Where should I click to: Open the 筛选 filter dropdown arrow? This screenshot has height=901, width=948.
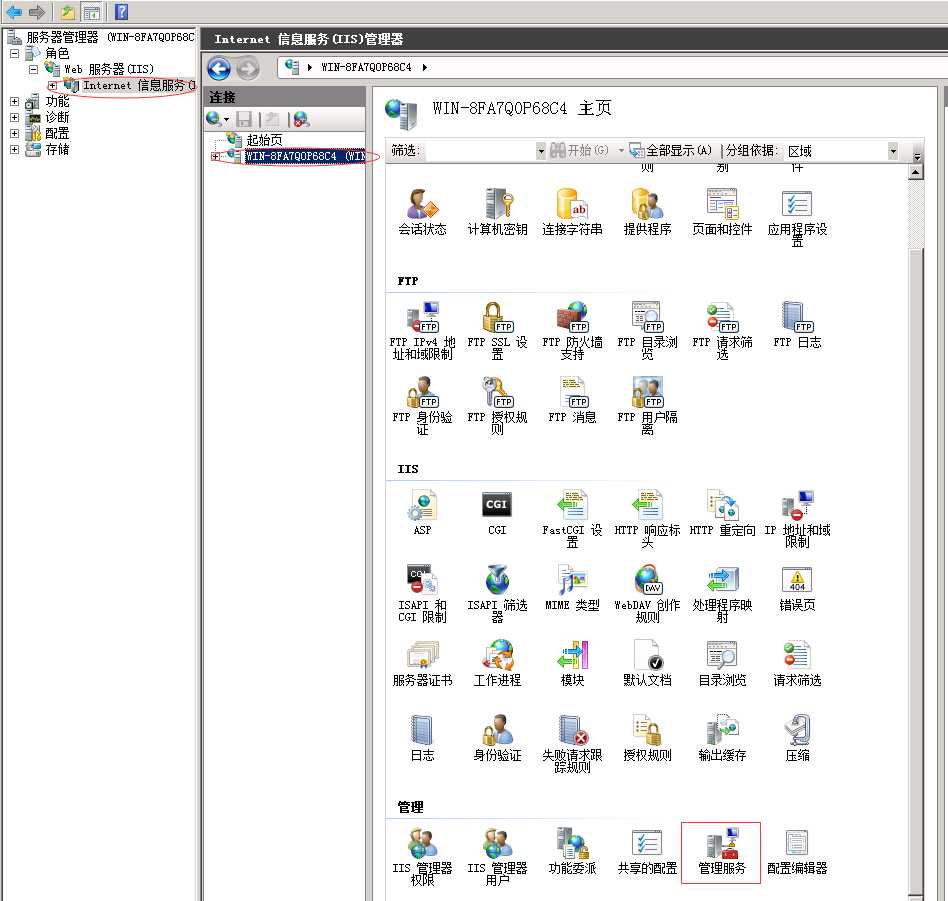(541, 151)
